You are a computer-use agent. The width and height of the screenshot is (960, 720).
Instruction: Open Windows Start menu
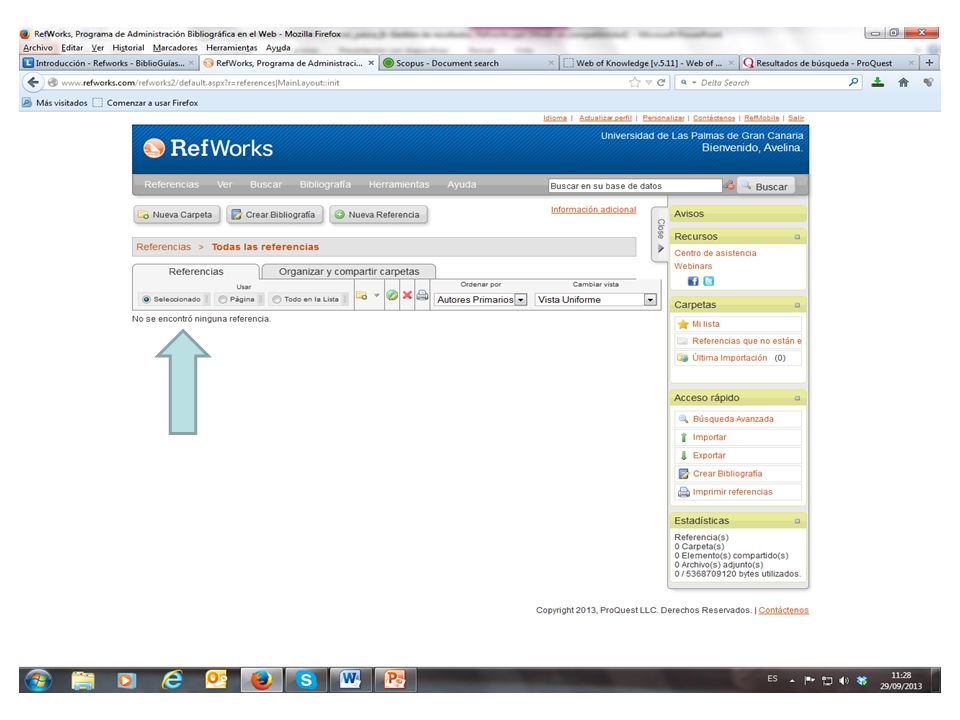click(38, 680)
